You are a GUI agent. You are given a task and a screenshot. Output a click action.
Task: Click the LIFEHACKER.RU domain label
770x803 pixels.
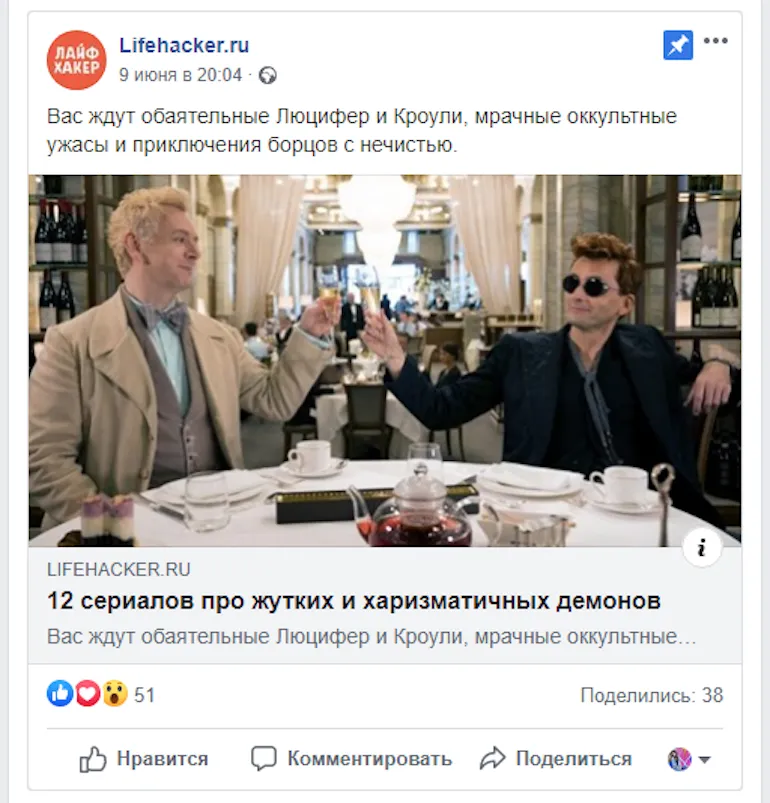click(x=118, y=569)
